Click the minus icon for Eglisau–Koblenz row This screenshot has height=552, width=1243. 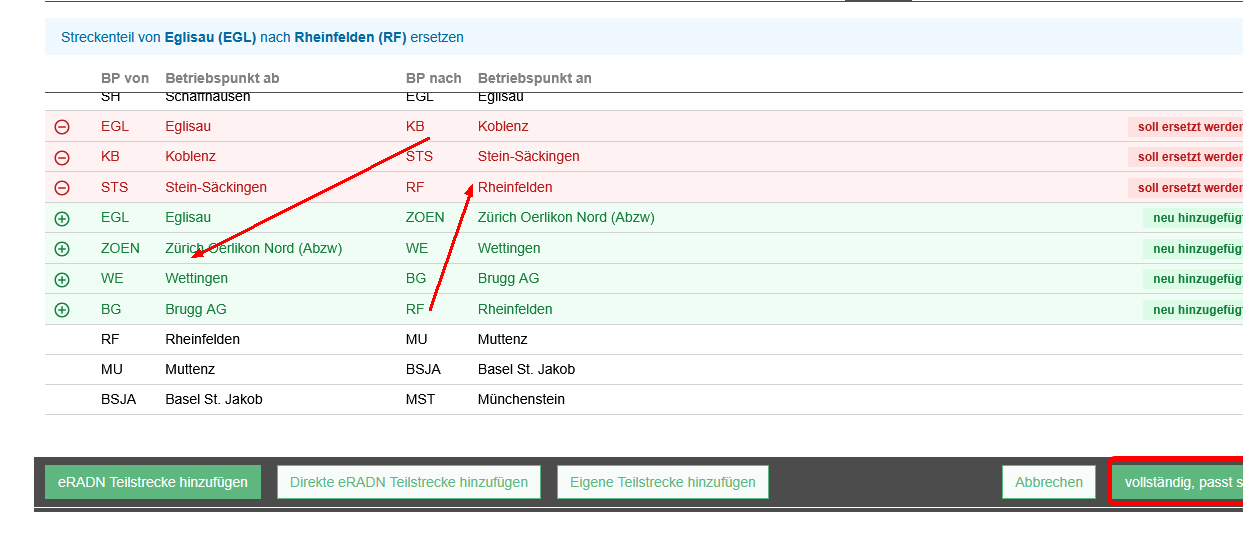[x=62, y=127]
